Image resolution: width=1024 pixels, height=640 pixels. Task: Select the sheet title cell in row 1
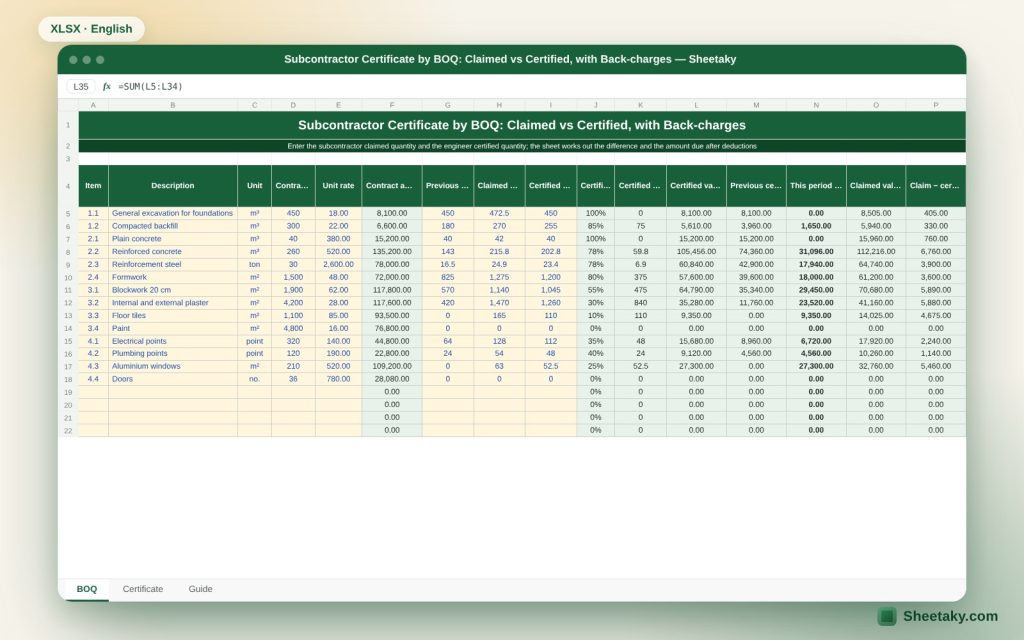[x=522, y=125]
